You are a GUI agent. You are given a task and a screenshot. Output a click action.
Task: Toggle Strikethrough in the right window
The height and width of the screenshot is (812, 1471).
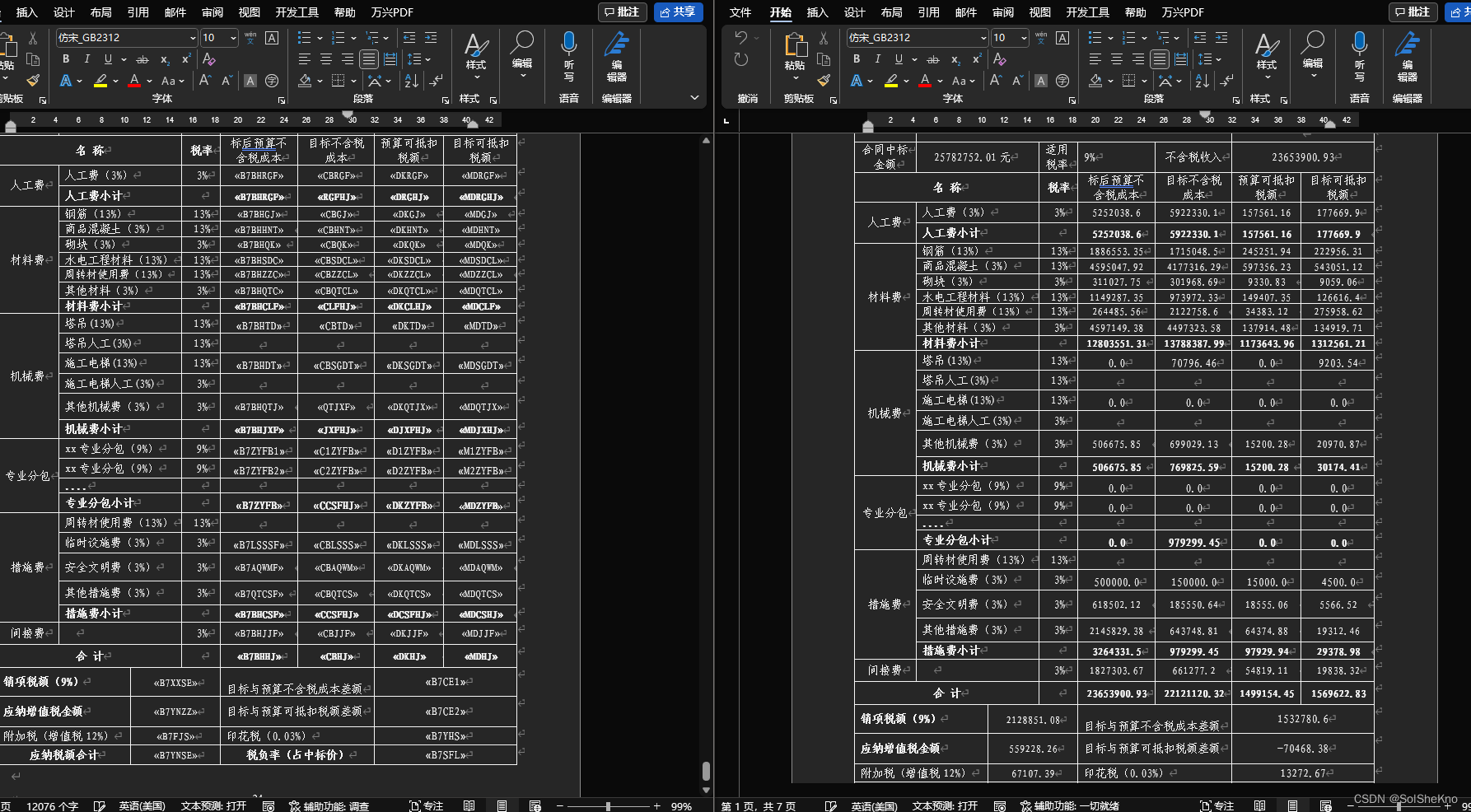coord(933,59)
